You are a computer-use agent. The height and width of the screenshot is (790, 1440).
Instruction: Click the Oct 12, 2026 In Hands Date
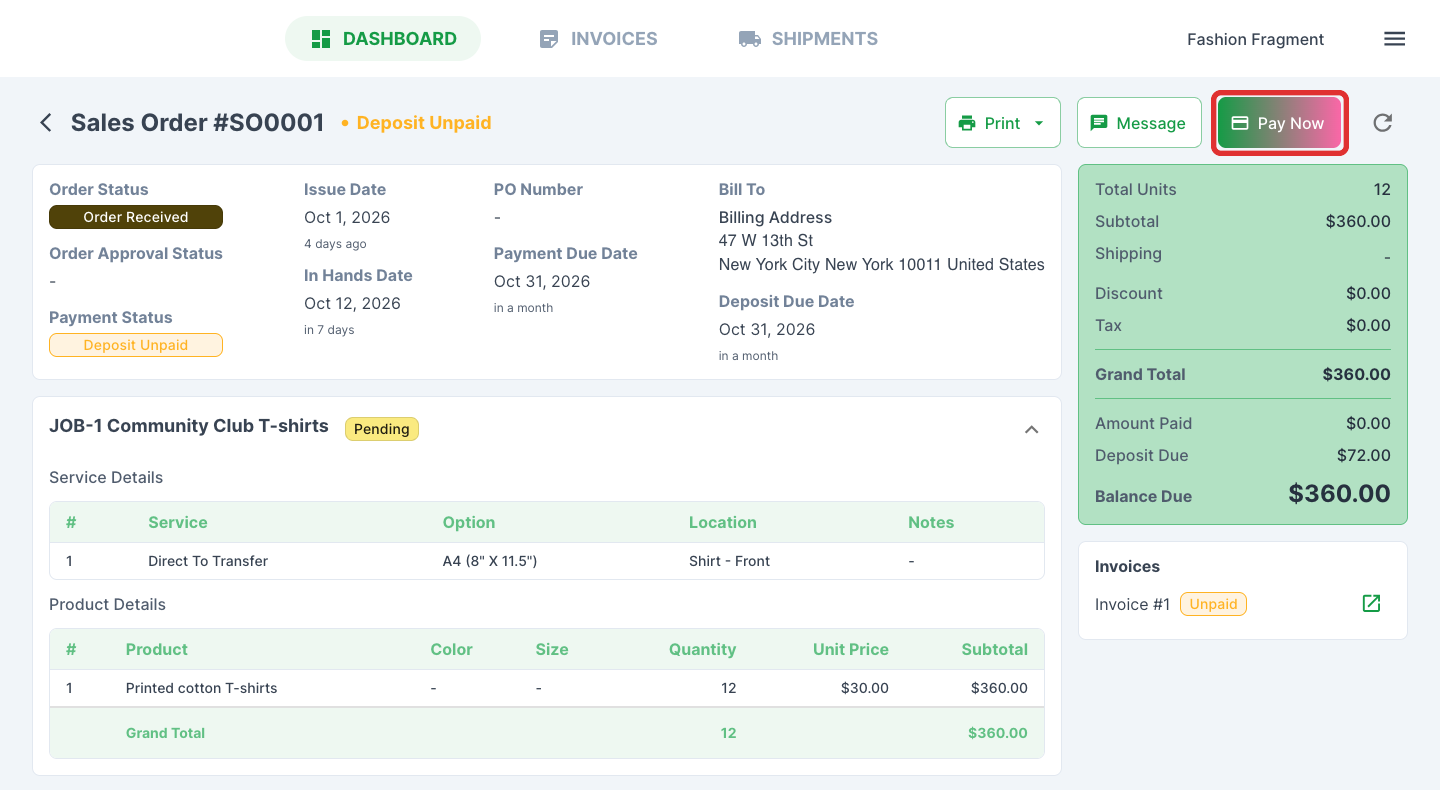coord(352,303)
